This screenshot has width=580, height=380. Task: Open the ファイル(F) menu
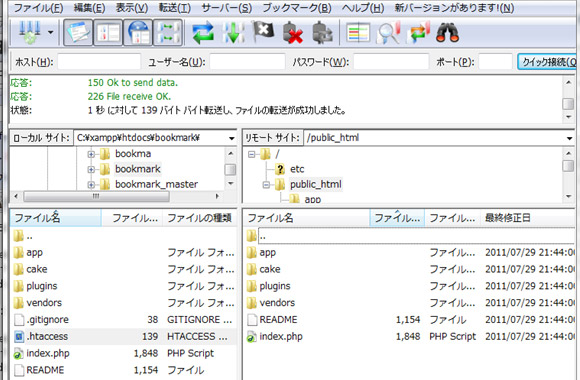tap(38, 8)
